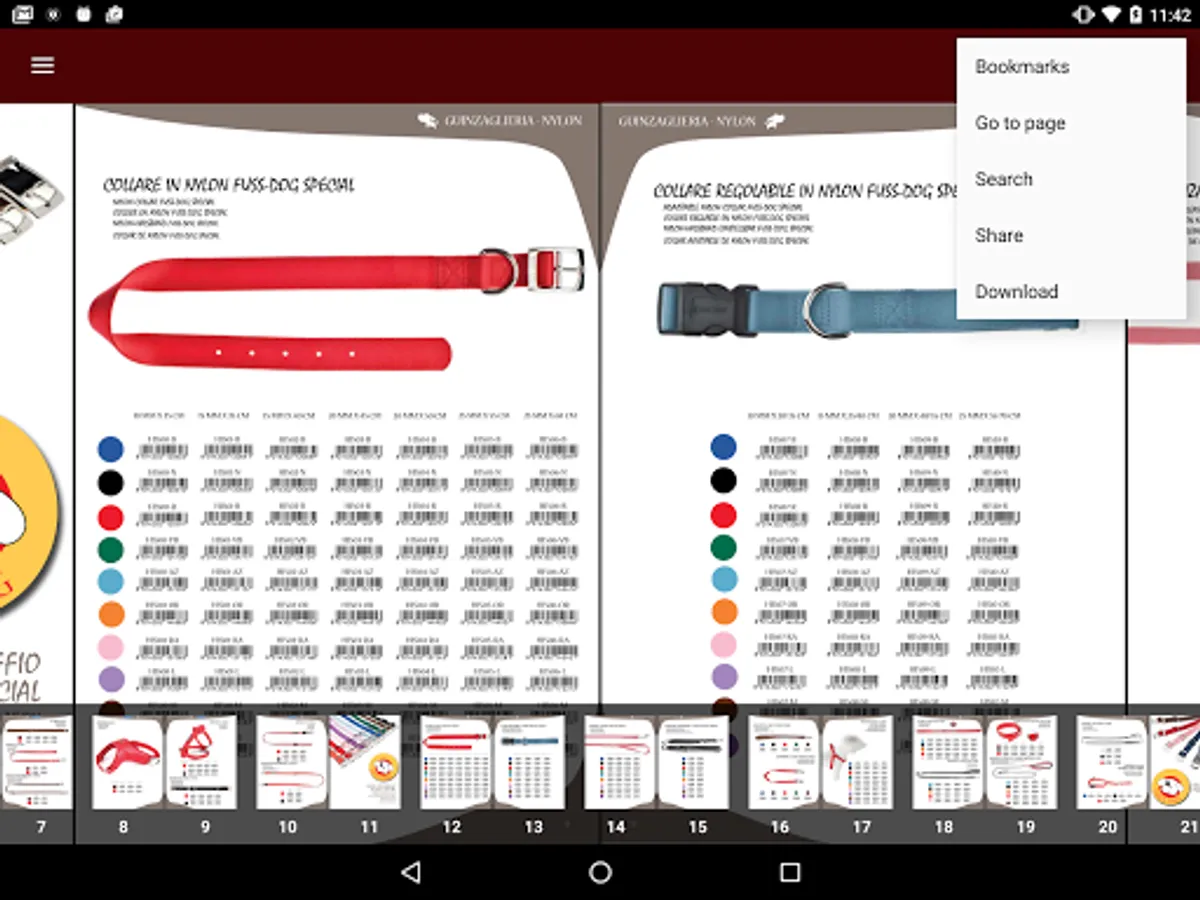Check the Wi-Fi icon in status bar
This screenshot has height=900, width=1200.
tap(1111, 15)
